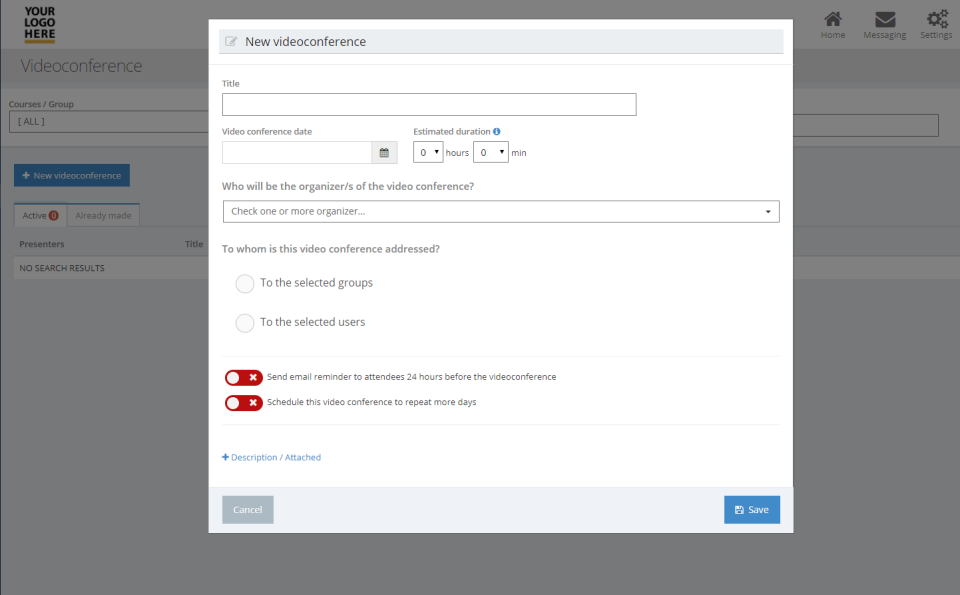This screenshot has width=960, height=595.
Task: Save the new videoconference
Action: 751,510
